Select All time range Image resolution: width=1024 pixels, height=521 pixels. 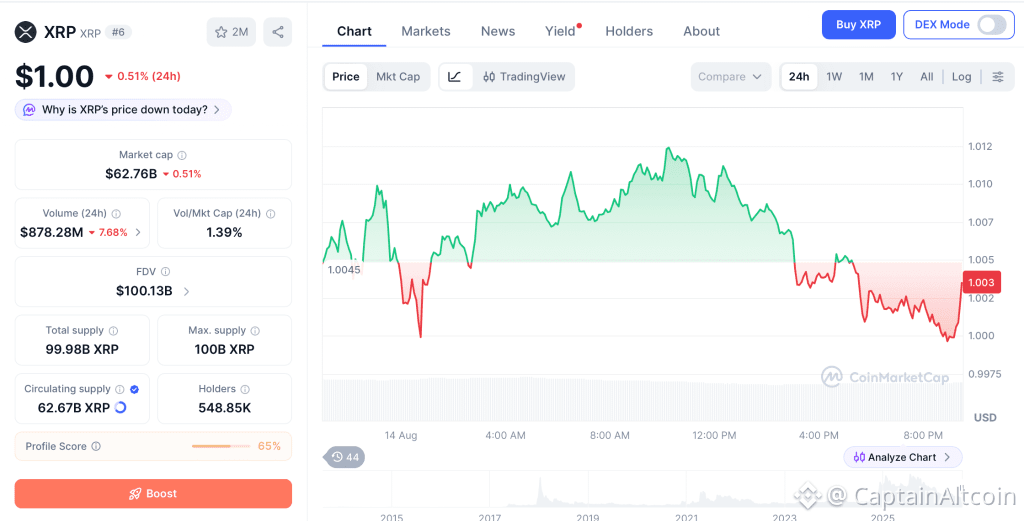tap(927, 76)
